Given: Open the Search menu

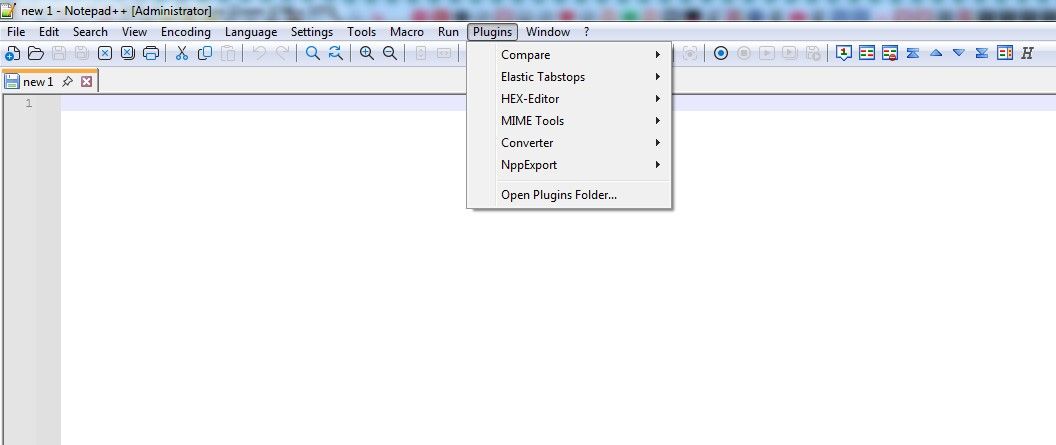Looking at the screenshot, I should (90, 32).
